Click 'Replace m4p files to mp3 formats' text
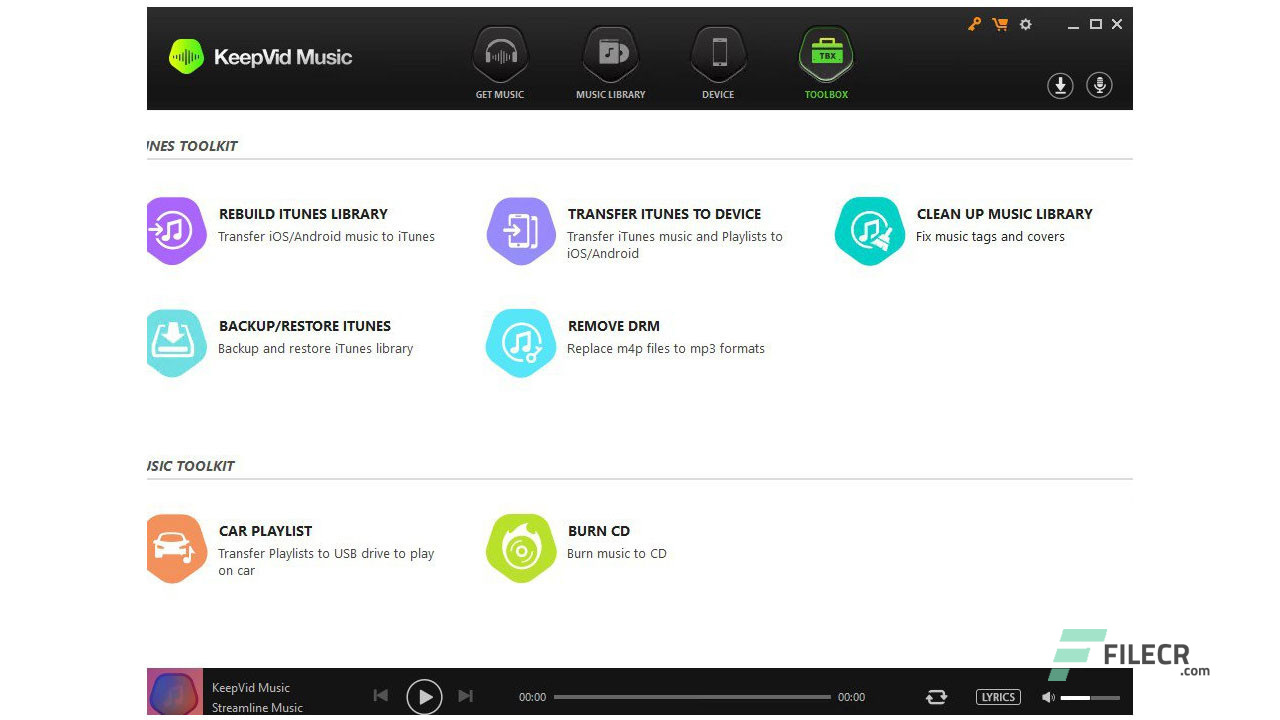The width and height of the screenshot is (1280, 720). click(666, 349)
